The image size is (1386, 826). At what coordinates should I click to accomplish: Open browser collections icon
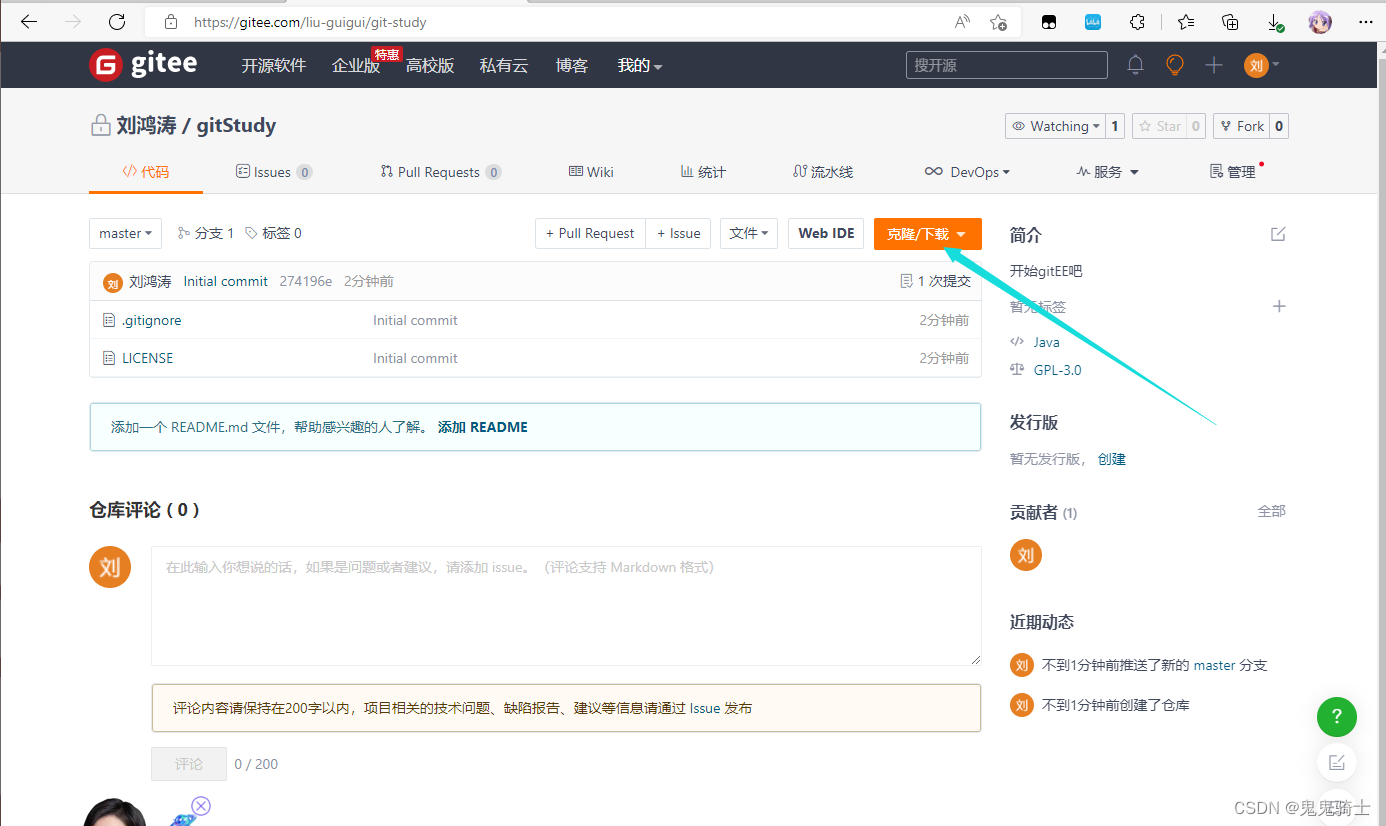(x=1230, y=21)
